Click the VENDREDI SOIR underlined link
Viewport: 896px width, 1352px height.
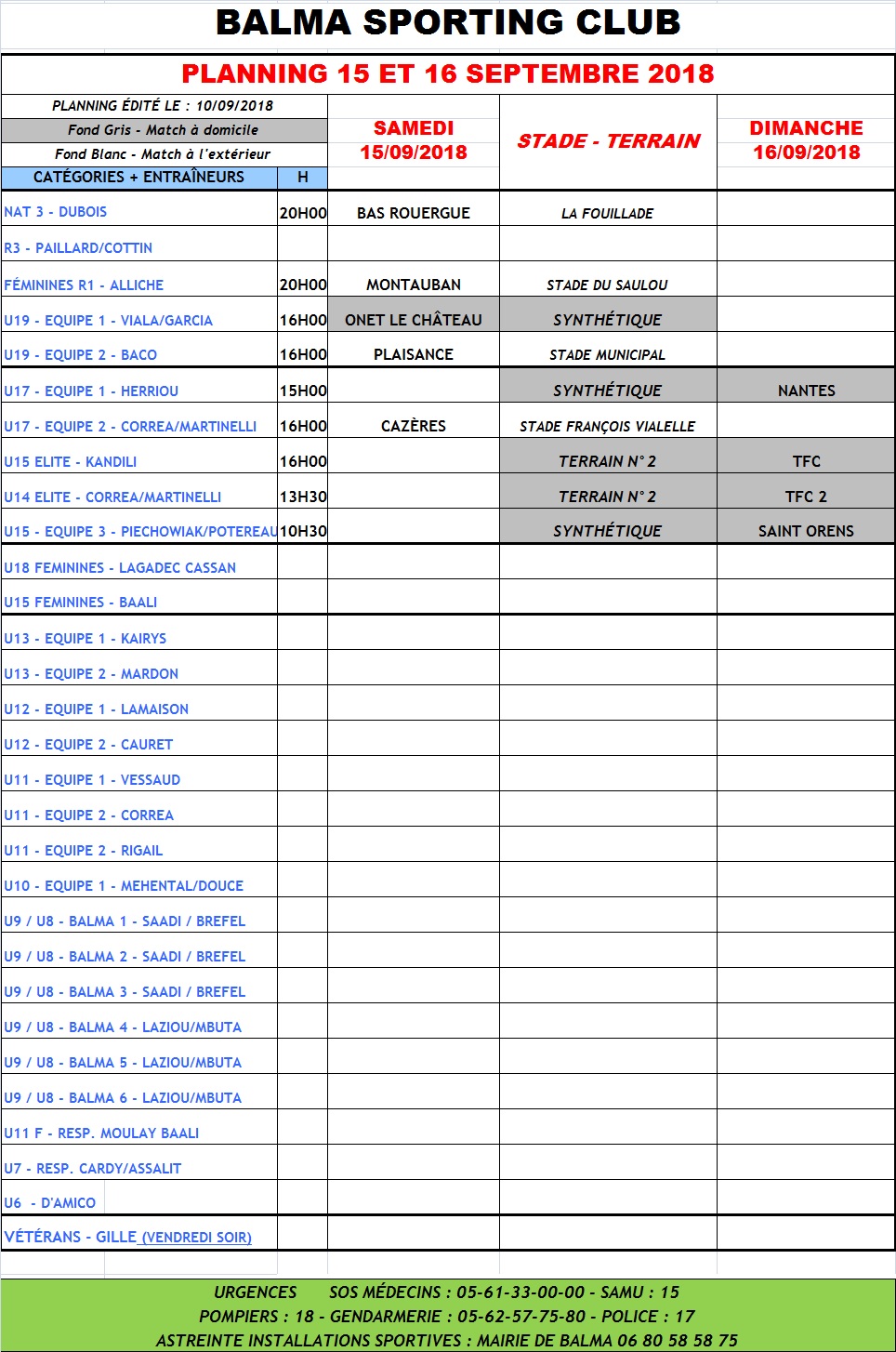[197, 1238]
